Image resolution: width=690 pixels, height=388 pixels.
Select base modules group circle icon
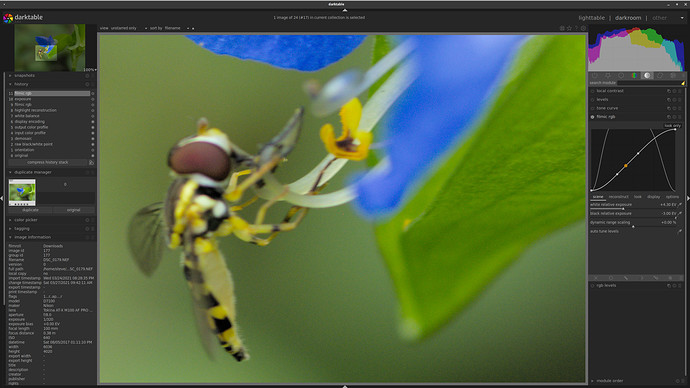tap(621, 76)
